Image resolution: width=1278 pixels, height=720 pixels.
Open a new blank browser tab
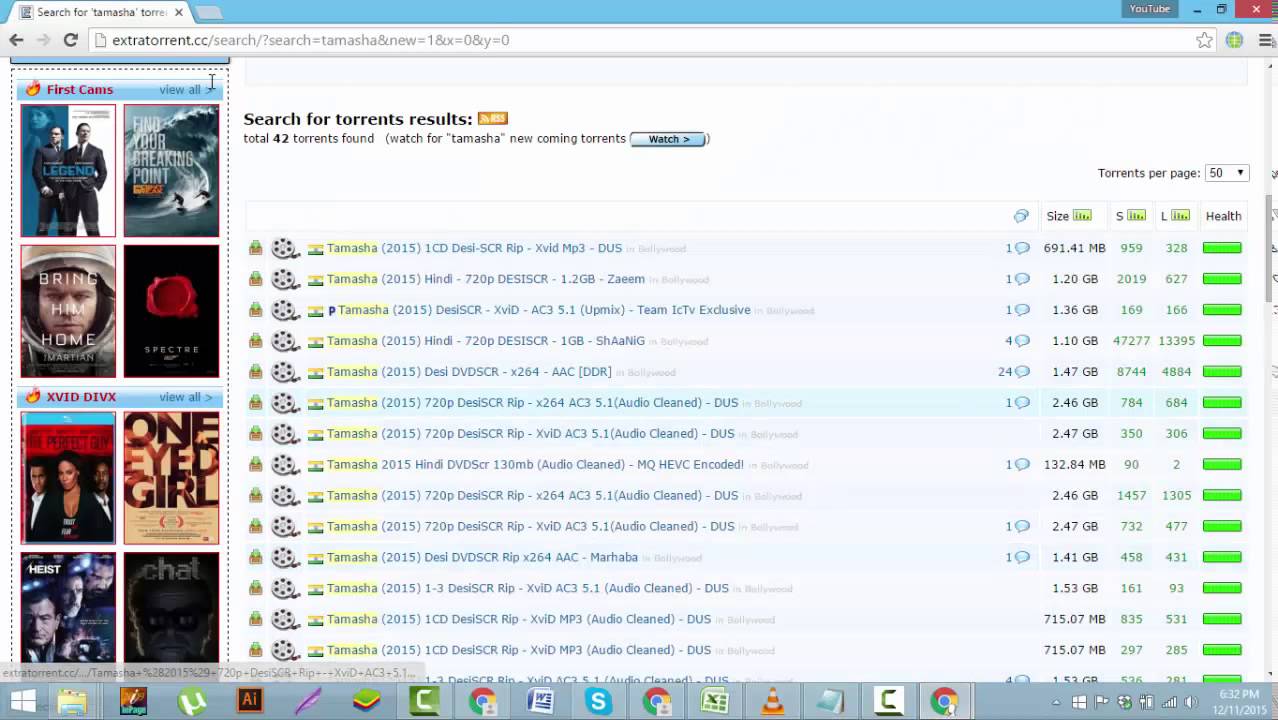point(208,13)
